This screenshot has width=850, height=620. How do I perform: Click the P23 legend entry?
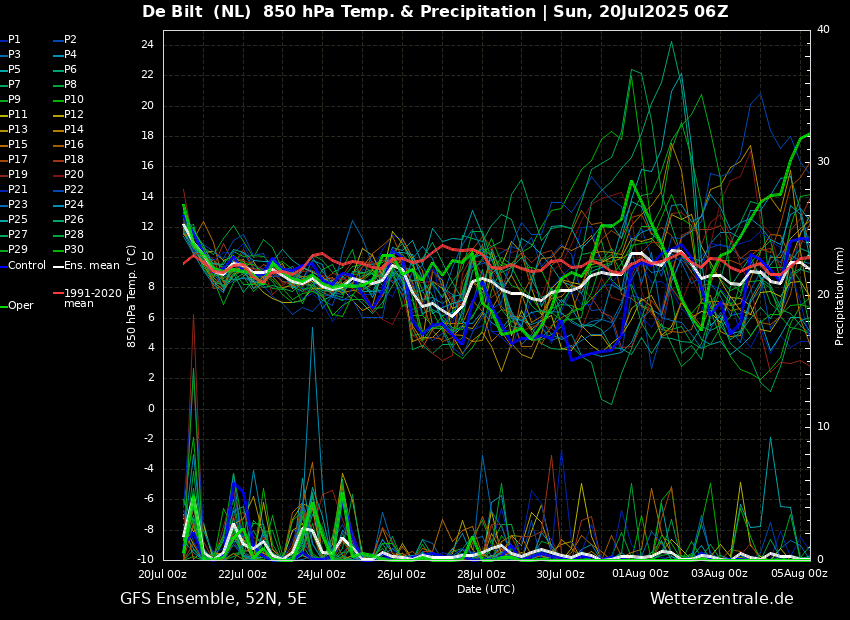pyautogui.click(x=14, y=204)
